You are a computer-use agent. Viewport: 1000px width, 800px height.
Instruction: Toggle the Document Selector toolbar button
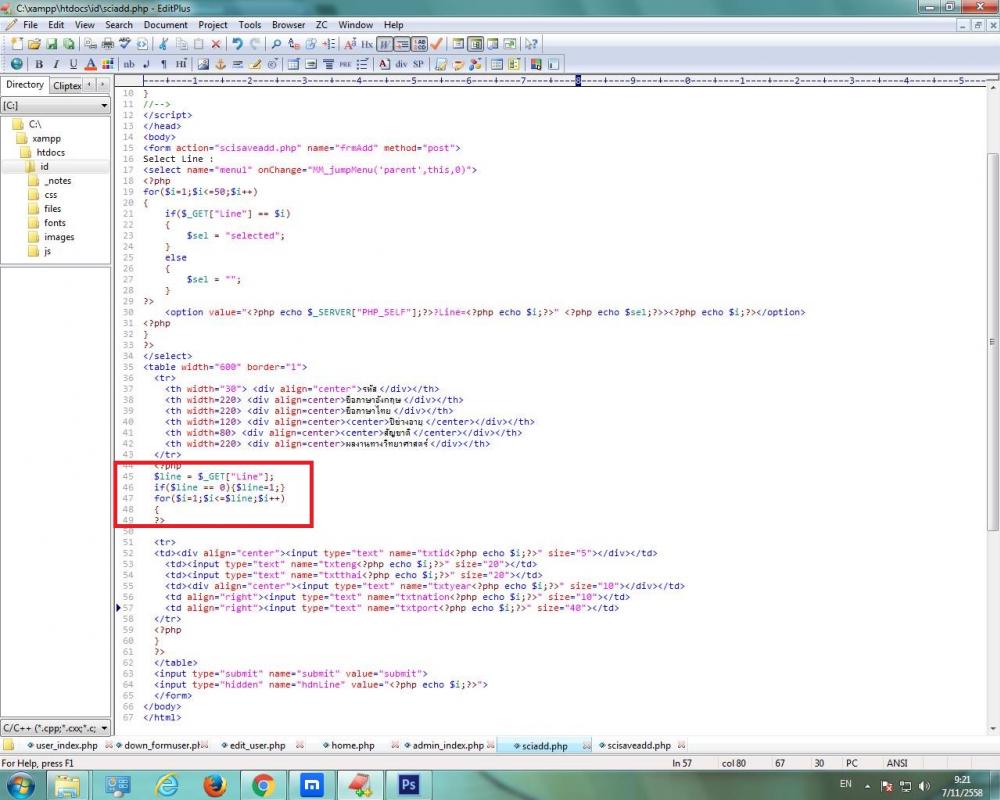click(x=458, y=44)
